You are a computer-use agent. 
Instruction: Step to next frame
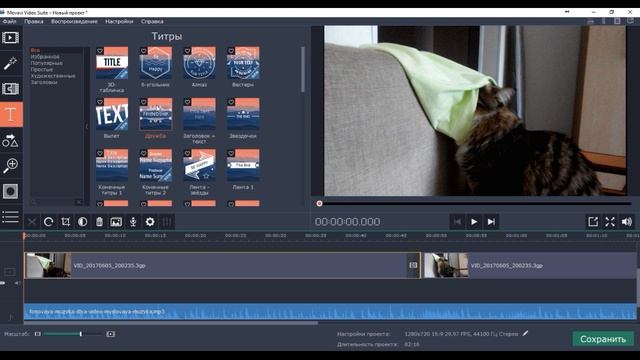(x=491, y=222)
